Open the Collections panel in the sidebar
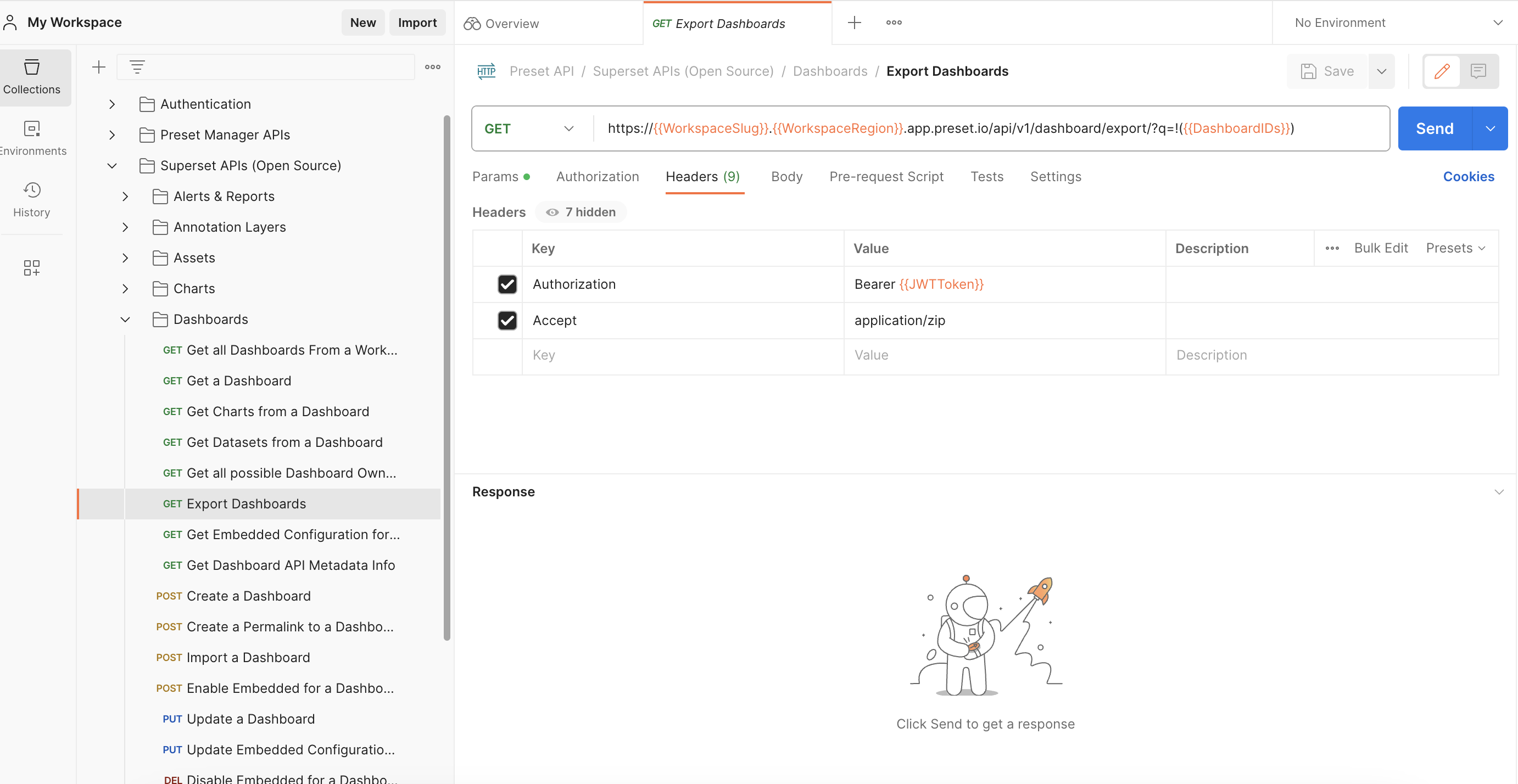 pos(32,77)
